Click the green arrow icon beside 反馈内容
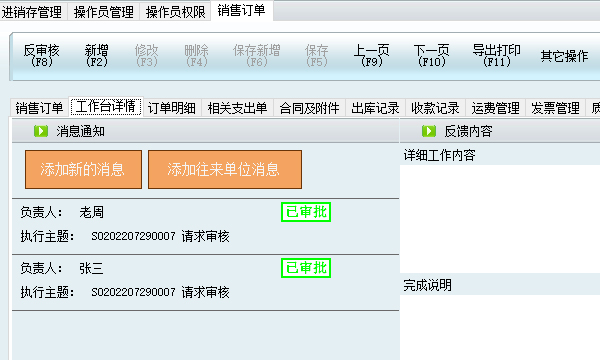This screenshot has width=600, height=360. tap(429, 131)
